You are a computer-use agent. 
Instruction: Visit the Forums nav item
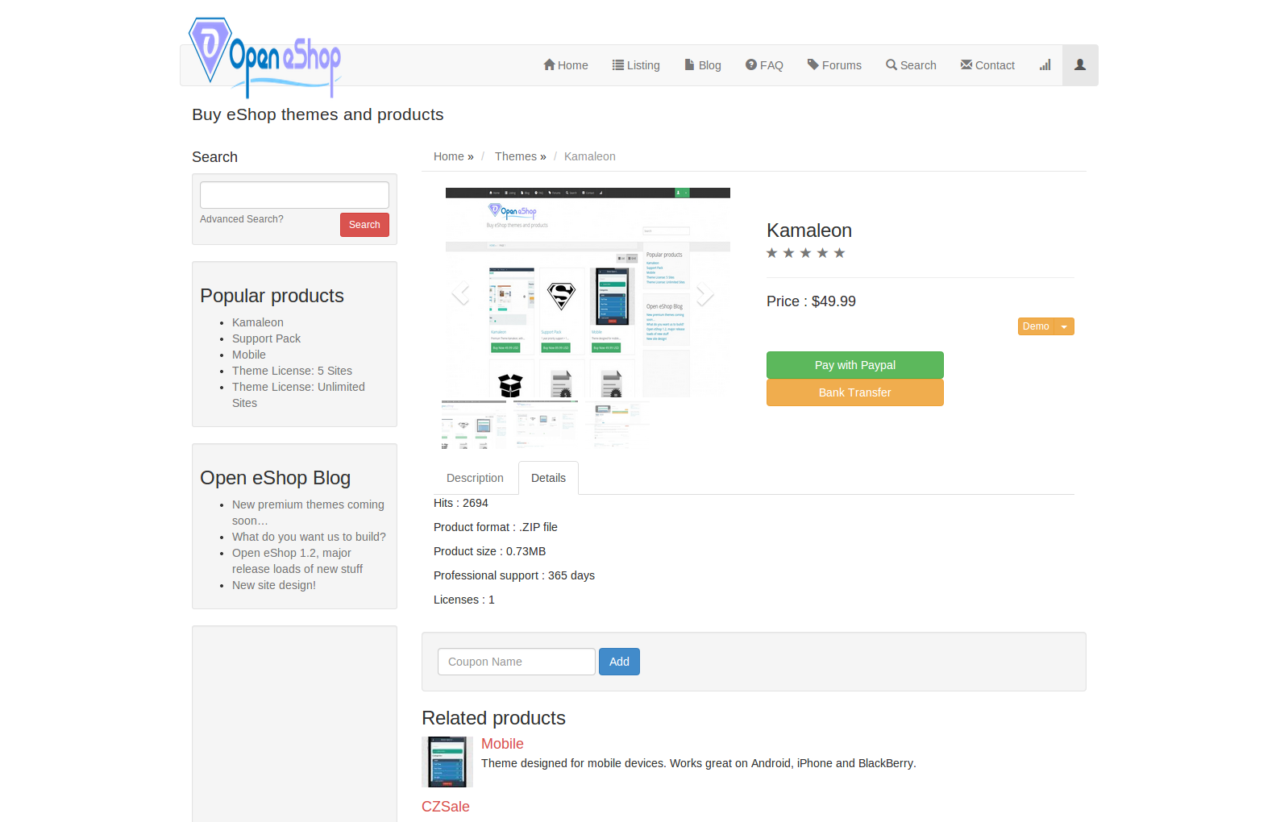point(834,65)
